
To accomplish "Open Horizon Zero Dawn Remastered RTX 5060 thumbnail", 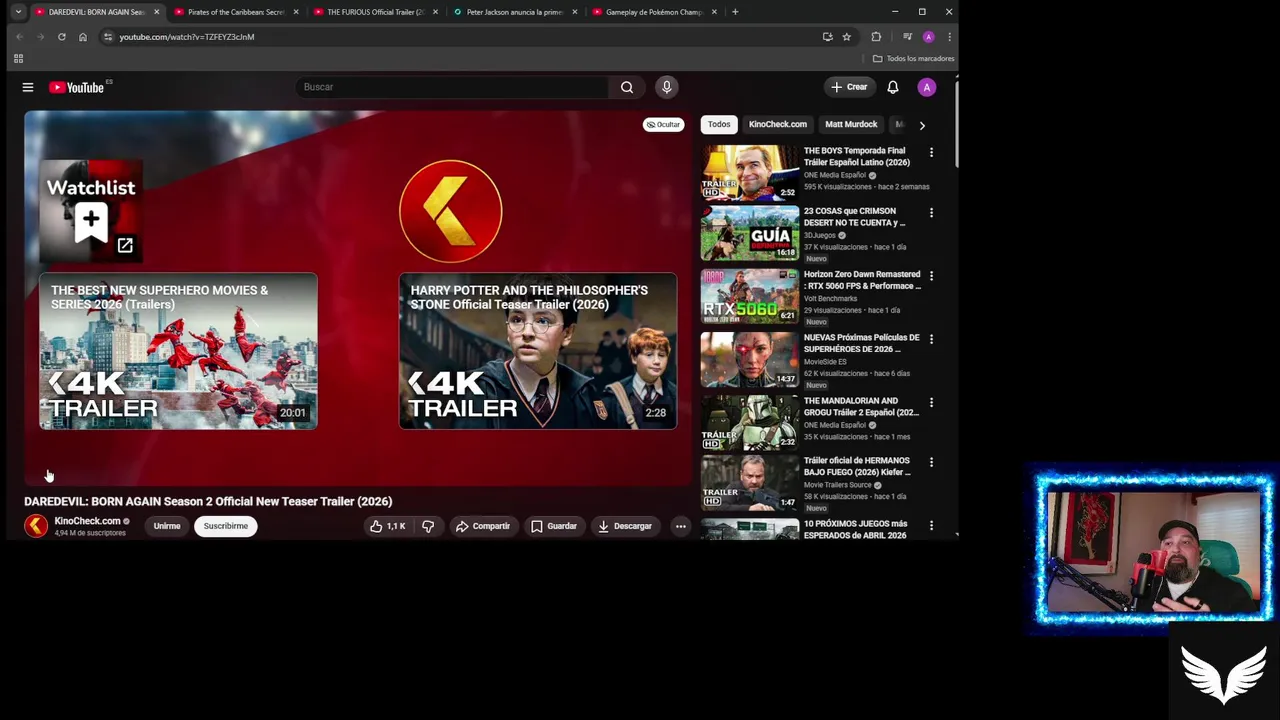I will (749, 296).
